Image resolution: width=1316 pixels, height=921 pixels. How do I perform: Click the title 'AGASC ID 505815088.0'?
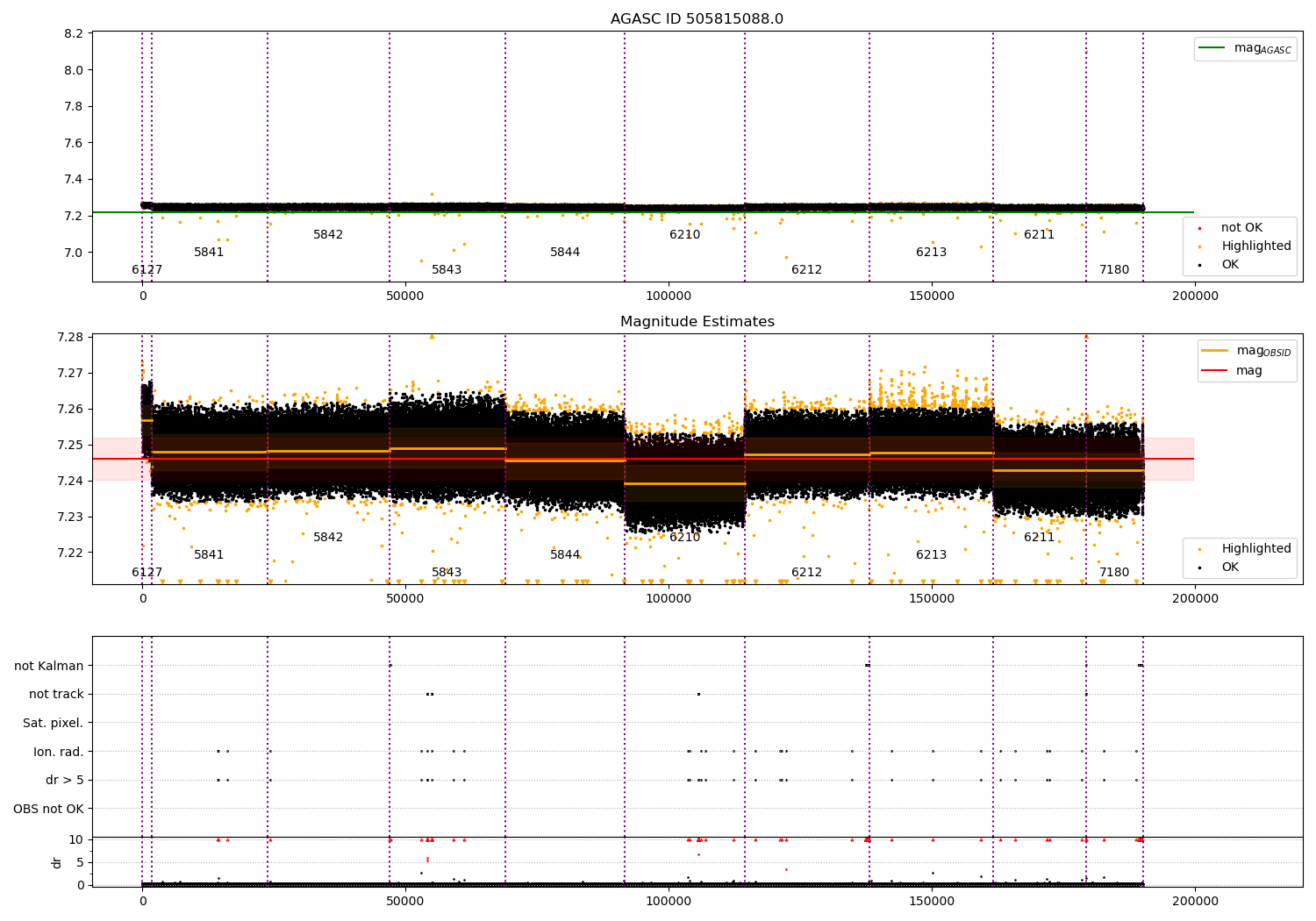click(697, 19)
